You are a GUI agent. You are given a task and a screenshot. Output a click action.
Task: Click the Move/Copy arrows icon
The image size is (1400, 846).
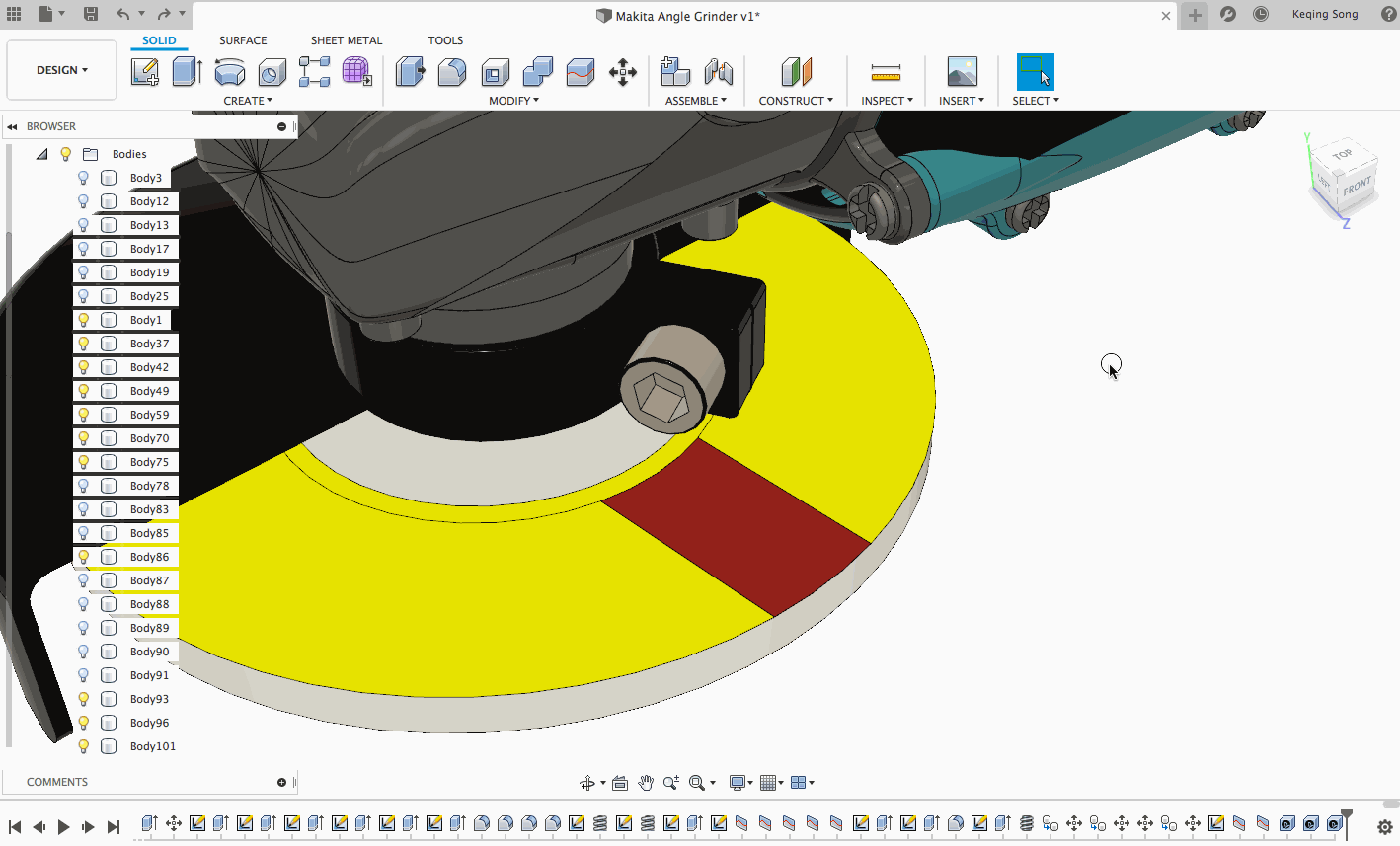click(622, 72)
